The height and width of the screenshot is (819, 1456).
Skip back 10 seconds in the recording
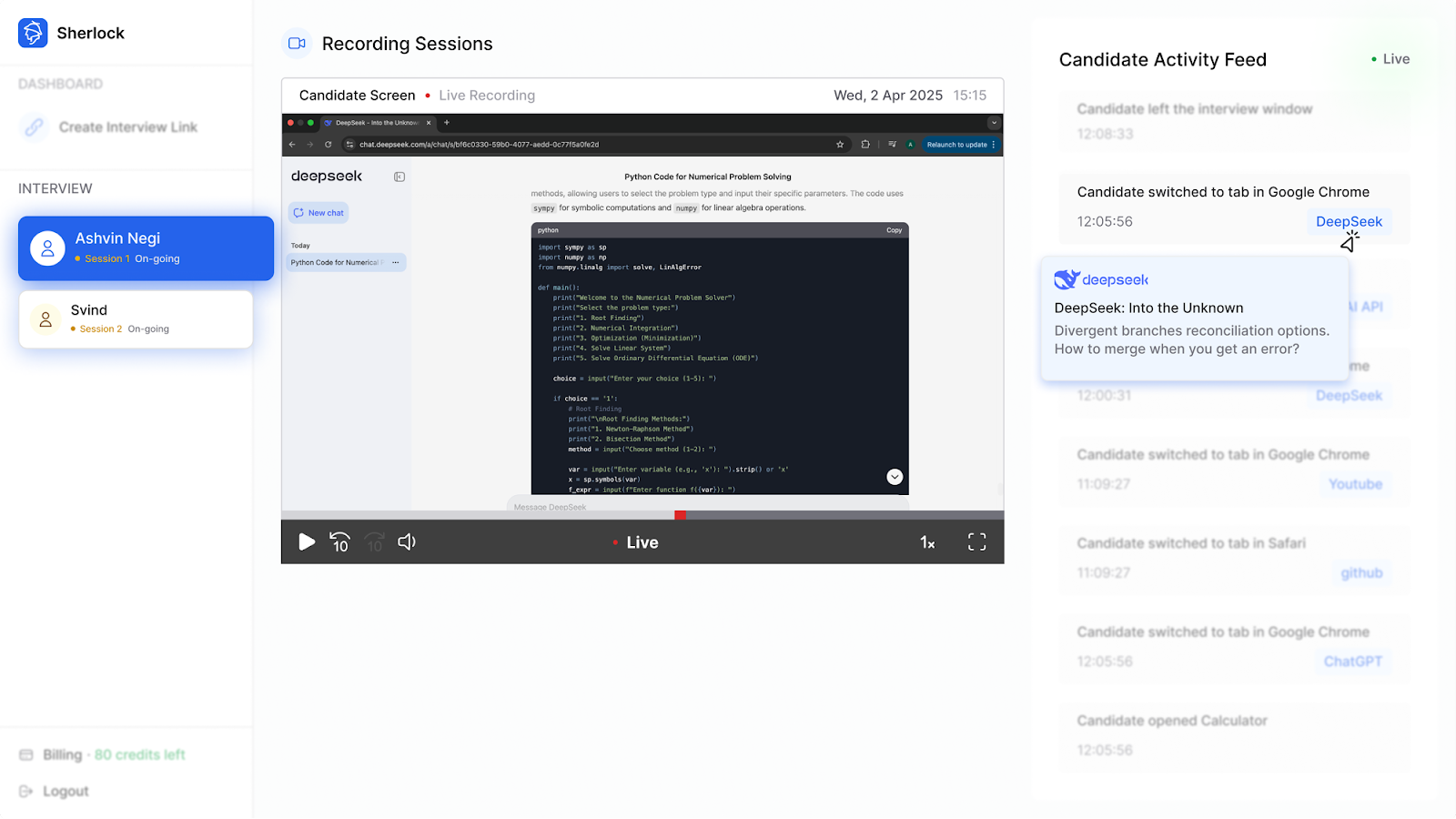[x=339, y=541]
